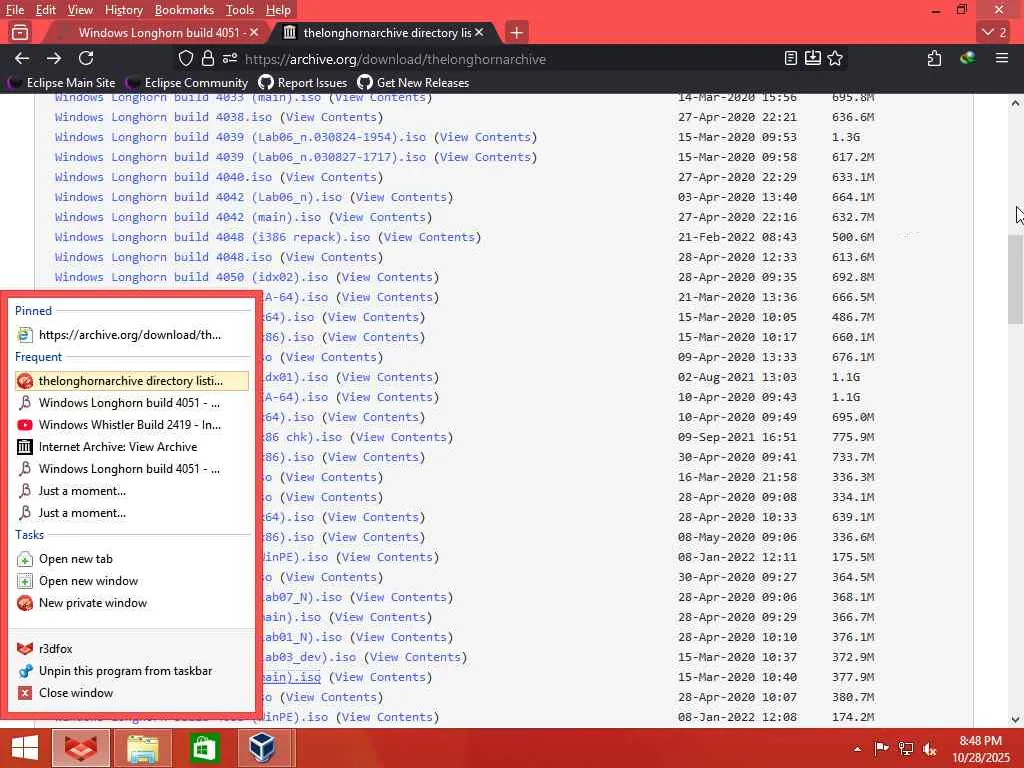This screenshot has width=1024, height=768.
Task: Open the Tools menu
Action: (x=240, y=10)
